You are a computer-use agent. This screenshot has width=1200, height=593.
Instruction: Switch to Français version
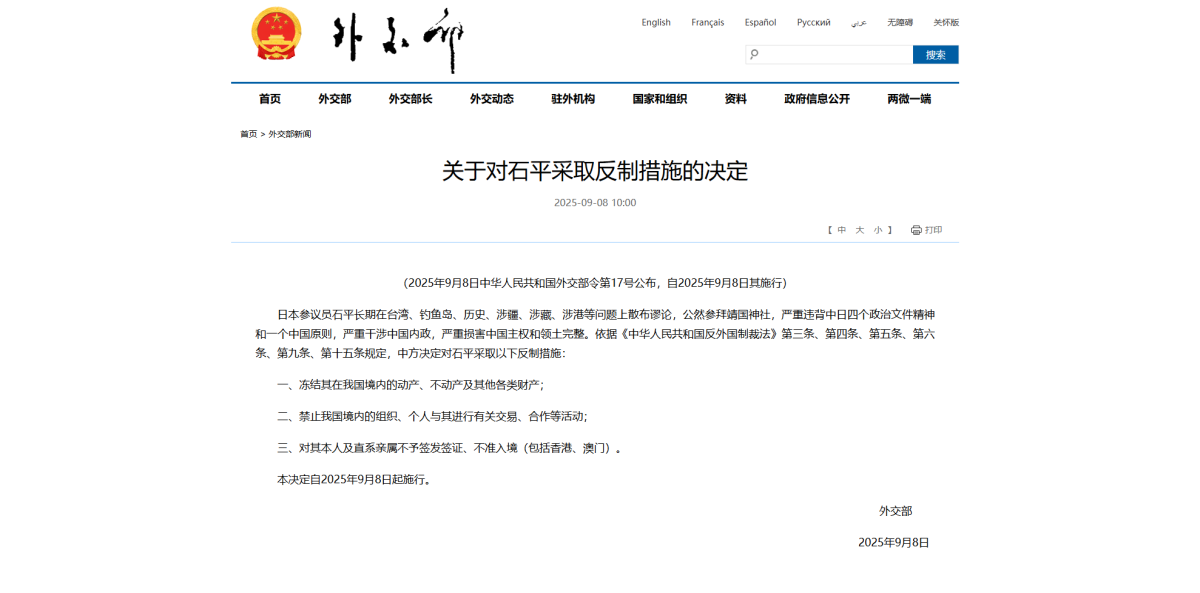pyautogui.click(x=708, y=22)
